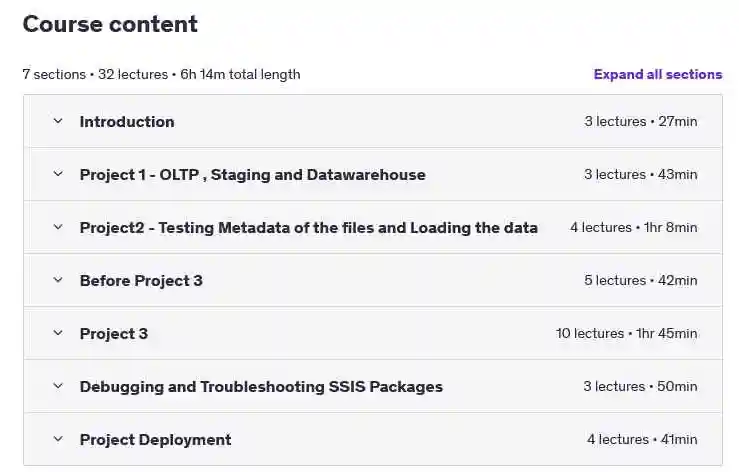Click chevron next to Project2 - Testing Metadata
This screenshot has width=739, height=472.
click(58, 227)
